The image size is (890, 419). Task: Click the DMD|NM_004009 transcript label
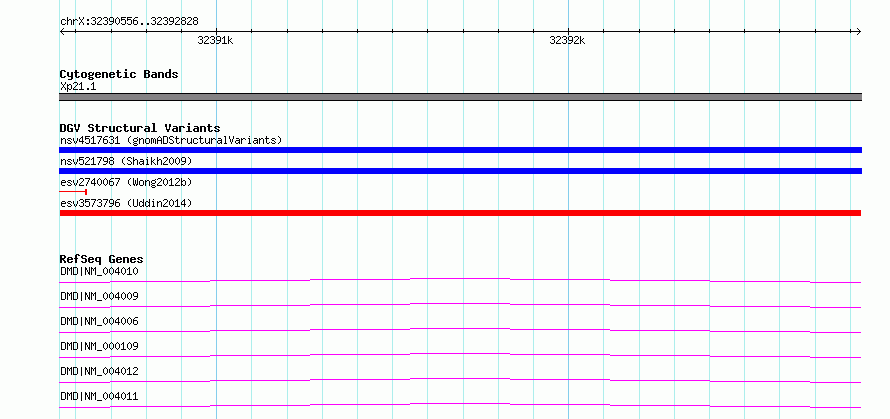pos(99,296)
